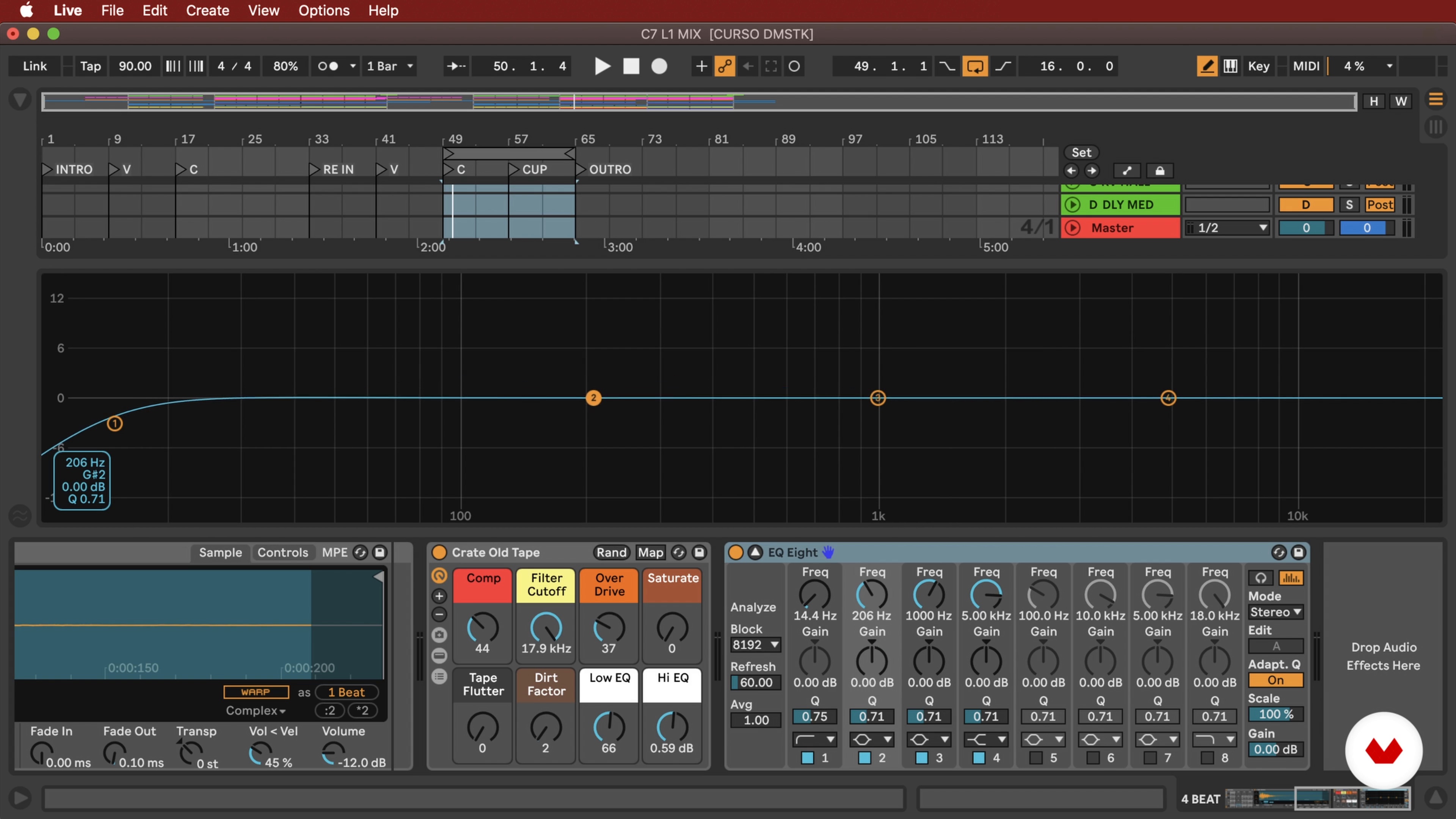Click Map on Crate Old Tape

pos(650,552)
